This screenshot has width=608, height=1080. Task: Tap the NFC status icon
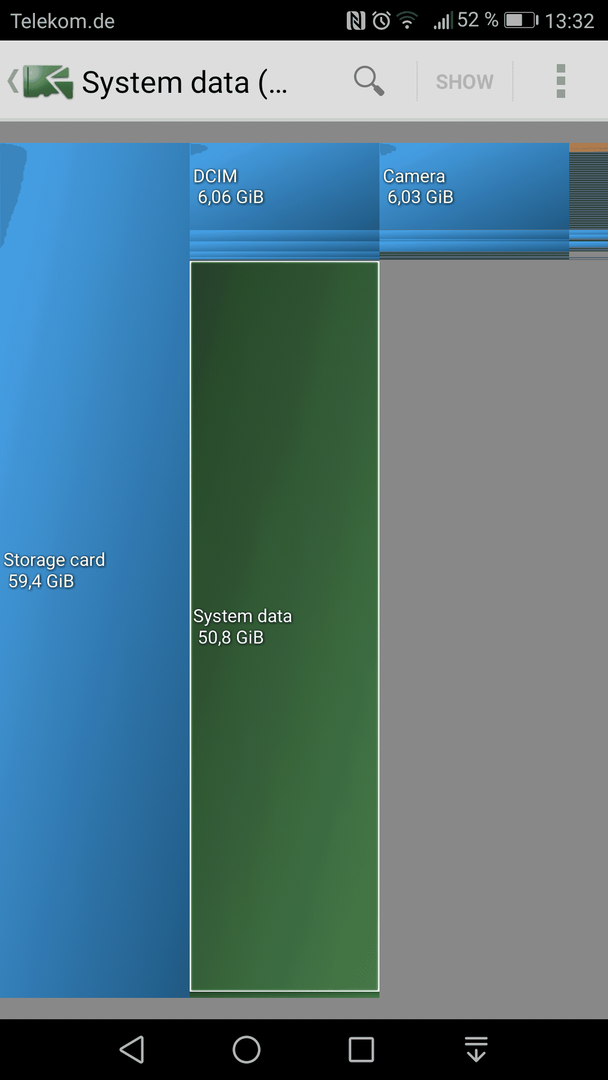(356, 21)
